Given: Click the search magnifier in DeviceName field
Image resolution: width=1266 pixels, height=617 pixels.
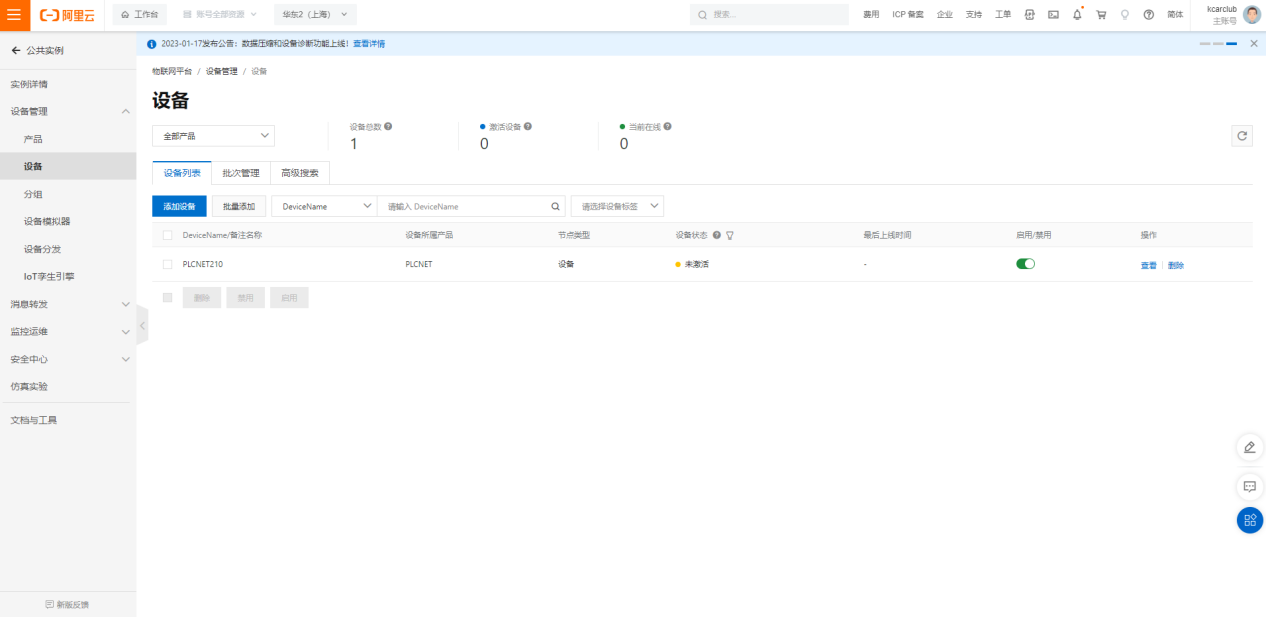Looking at the screenshot, I should 556,206.
